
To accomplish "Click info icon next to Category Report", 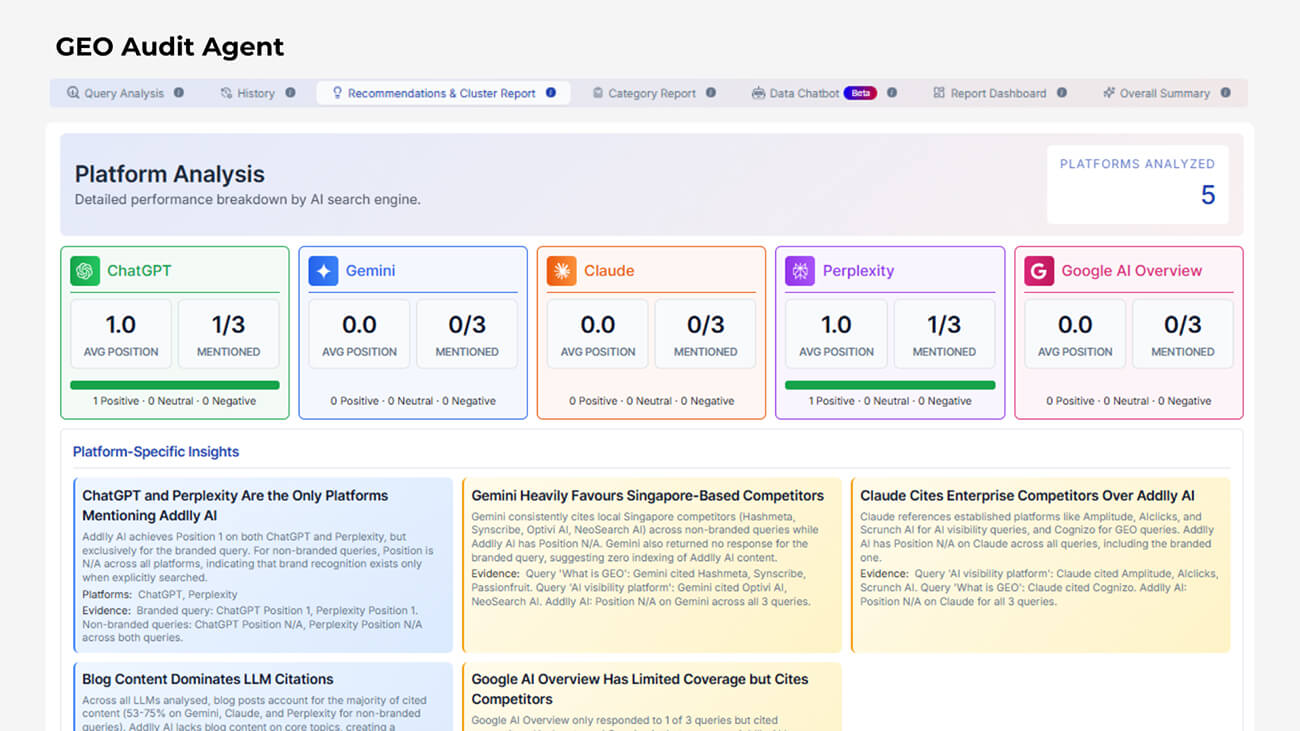I will 711,93.
